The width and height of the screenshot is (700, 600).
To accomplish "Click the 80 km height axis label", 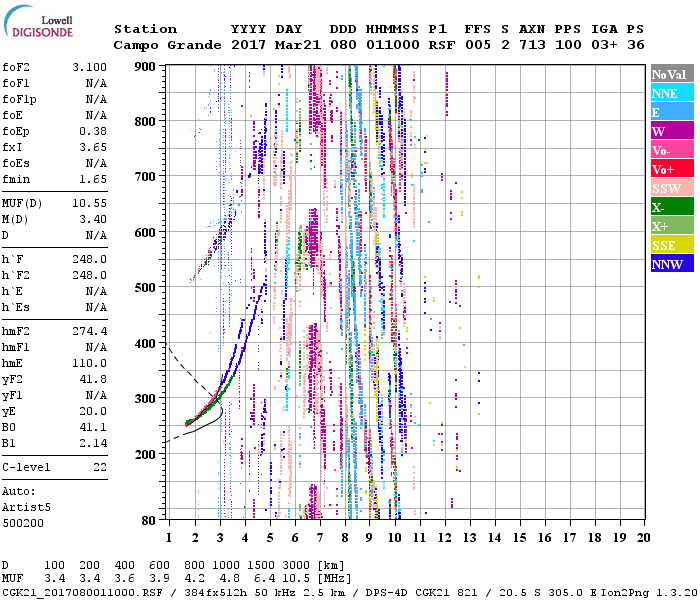I will coord(149,521).
